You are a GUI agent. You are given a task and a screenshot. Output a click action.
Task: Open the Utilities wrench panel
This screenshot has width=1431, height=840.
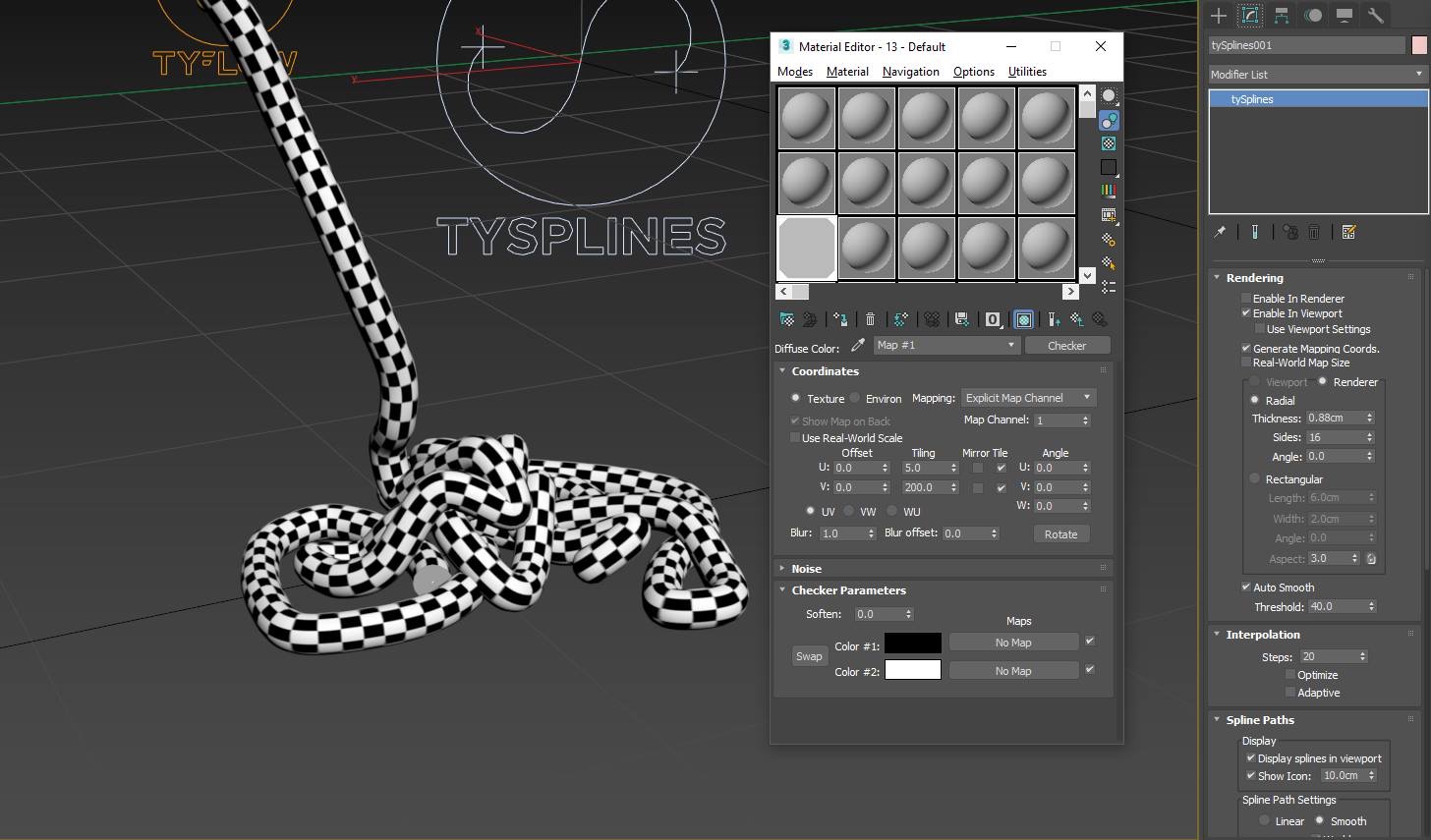(x=1376, y=15)
